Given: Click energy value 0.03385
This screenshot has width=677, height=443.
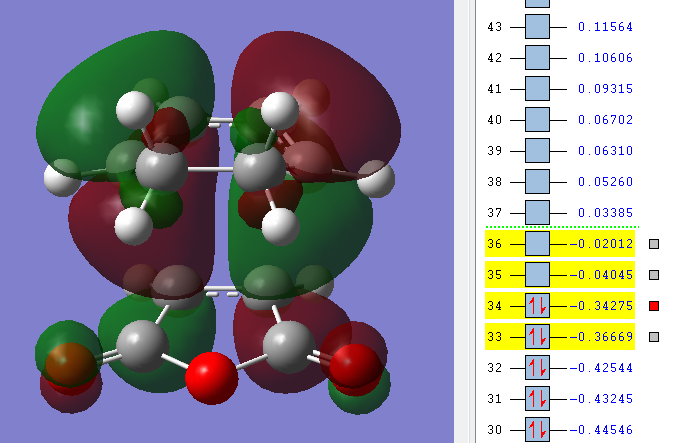Looking at the screenshot, I should (605, 213).
